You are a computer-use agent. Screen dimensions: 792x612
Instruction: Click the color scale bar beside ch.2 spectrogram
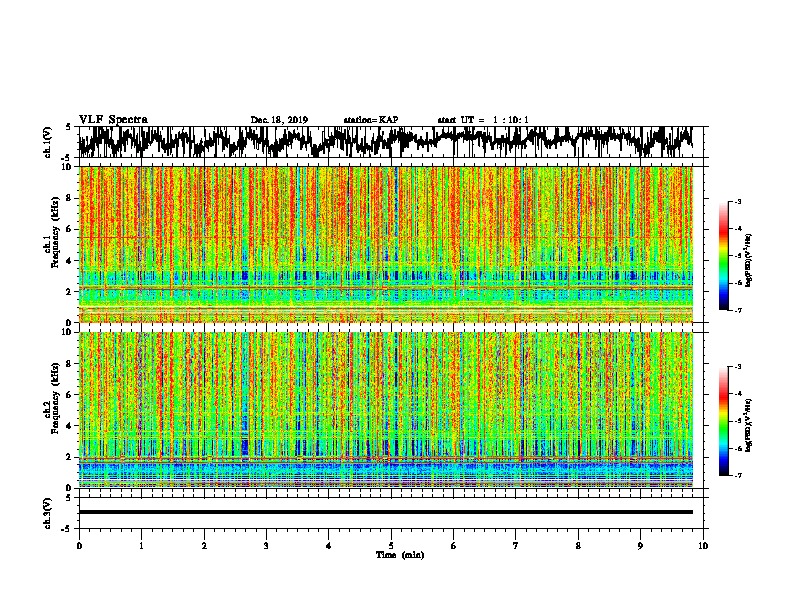coord(723,421)
